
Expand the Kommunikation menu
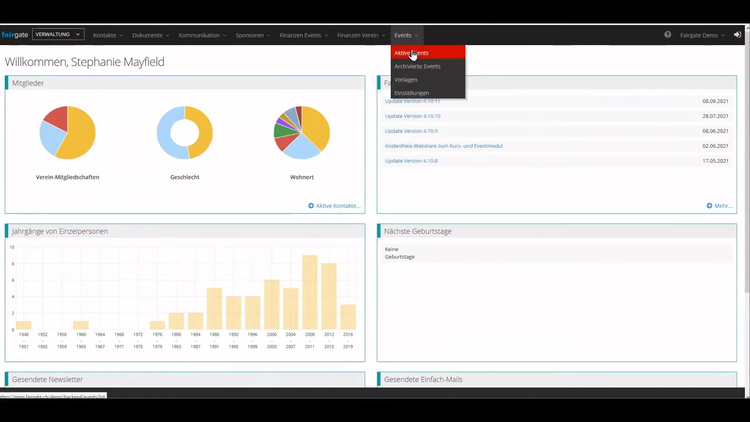point(202,35)
